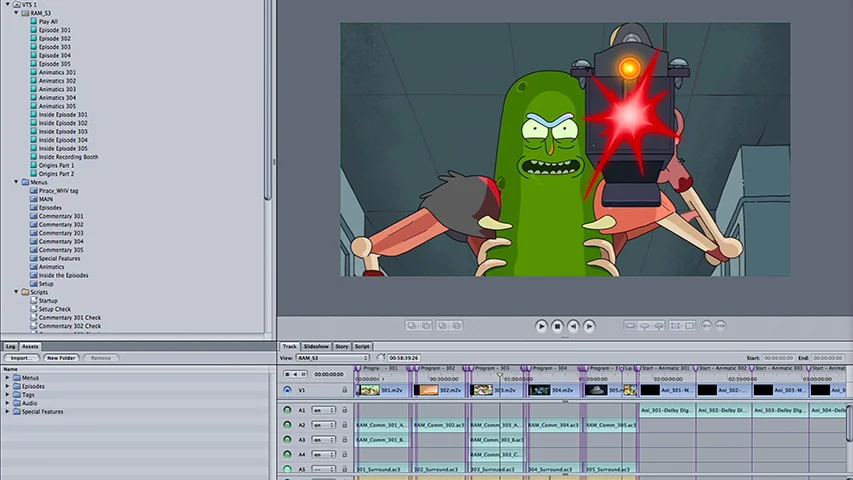This screenshot has height=480, width=853.
Task: Open the A3 language dropdown
Action: tap(324, 439)
